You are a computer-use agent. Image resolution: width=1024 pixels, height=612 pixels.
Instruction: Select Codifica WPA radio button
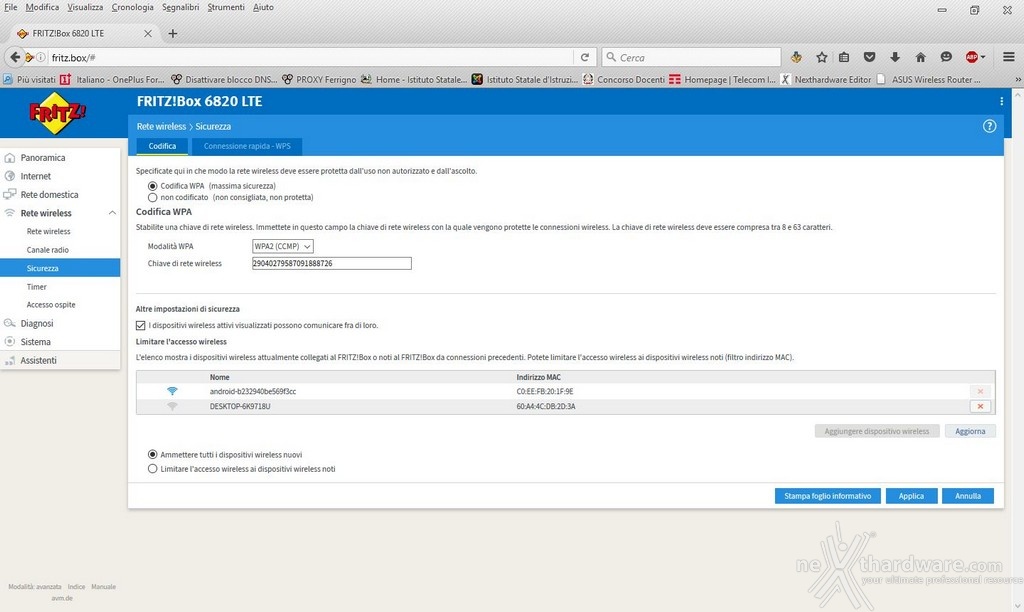click(x=153, y=186)
